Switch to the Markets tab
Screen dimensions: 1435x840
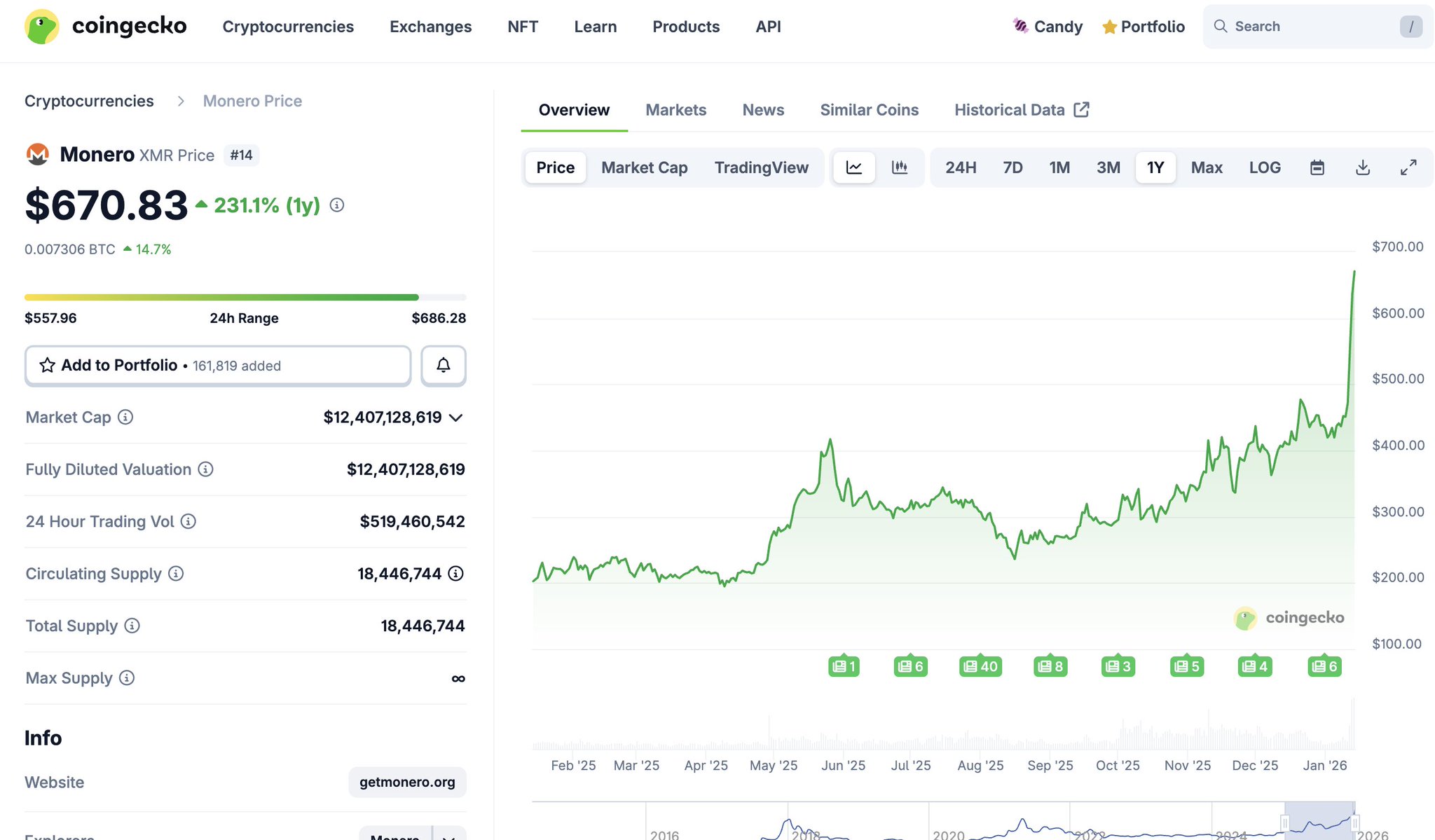coord(675,110)
